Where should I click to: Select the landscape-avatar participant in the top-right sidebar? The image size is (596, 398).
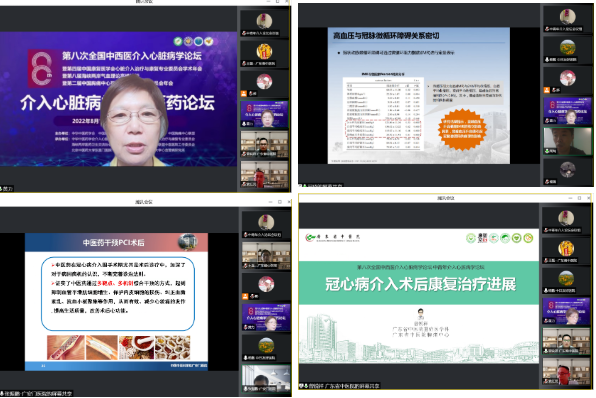[x=567, y=50]
